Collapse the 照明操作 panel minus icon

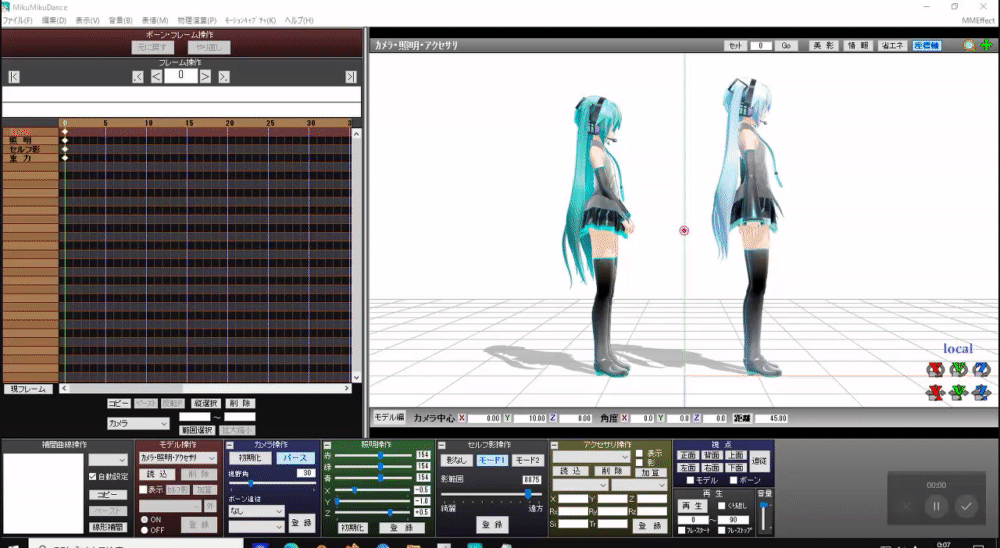pos(327,445)
